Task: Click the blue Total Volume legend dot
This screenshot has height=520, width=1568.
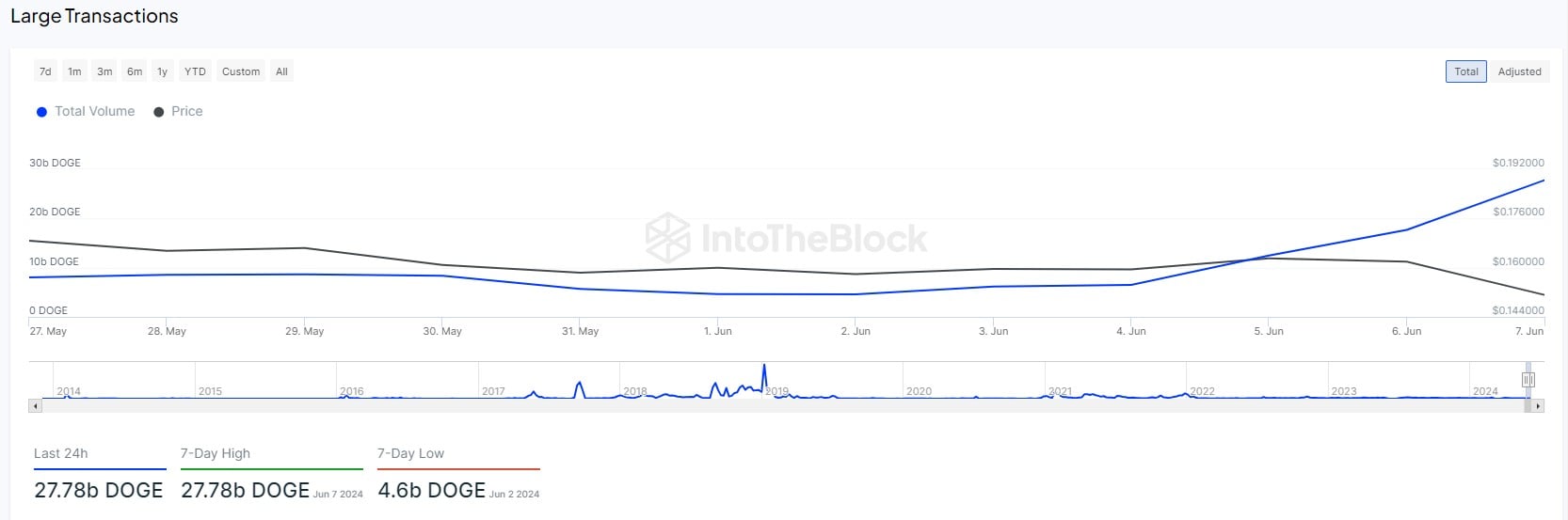Action: point(41,112)
